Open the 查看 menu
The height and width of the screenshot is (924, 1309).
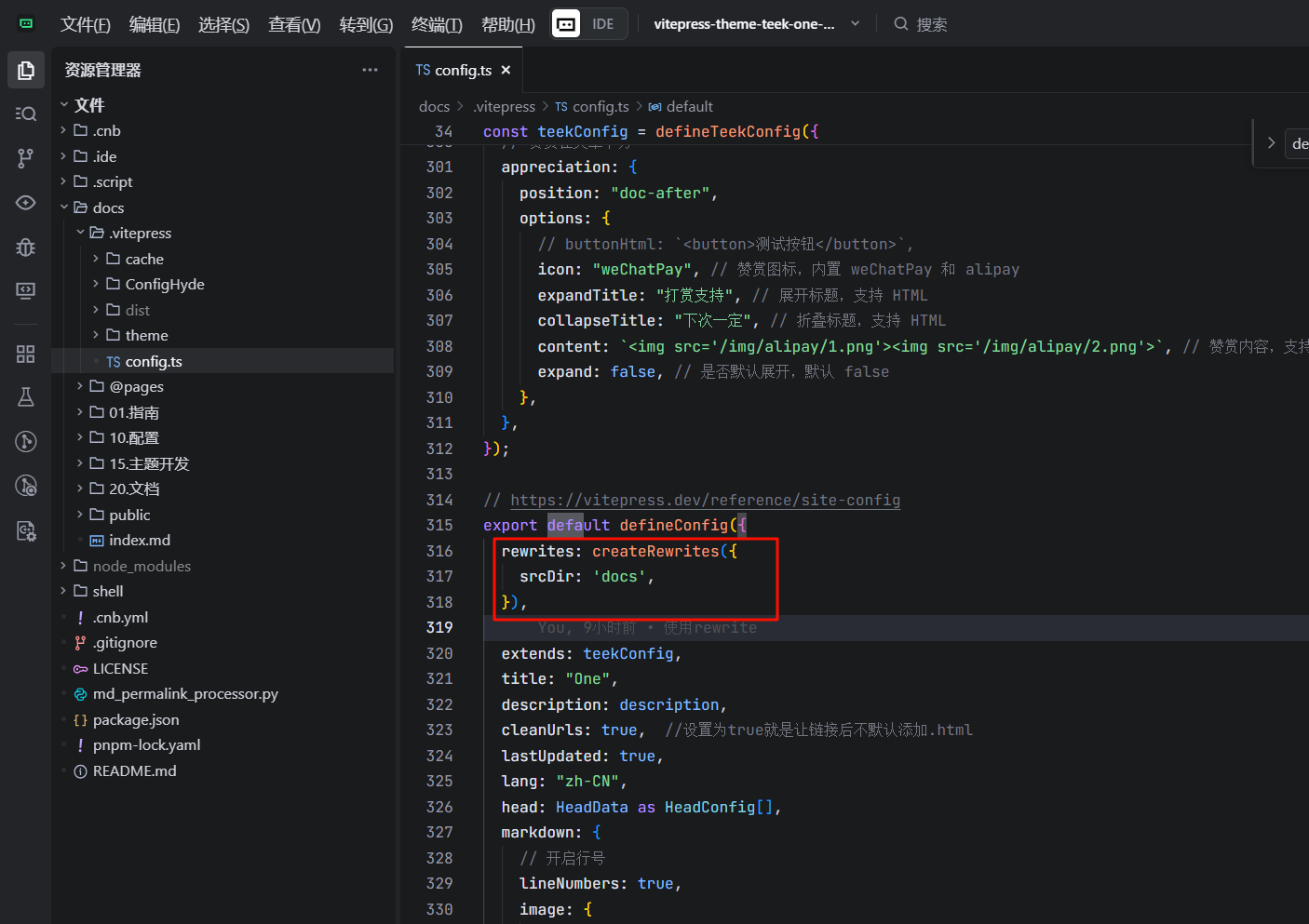pos(294,24)
